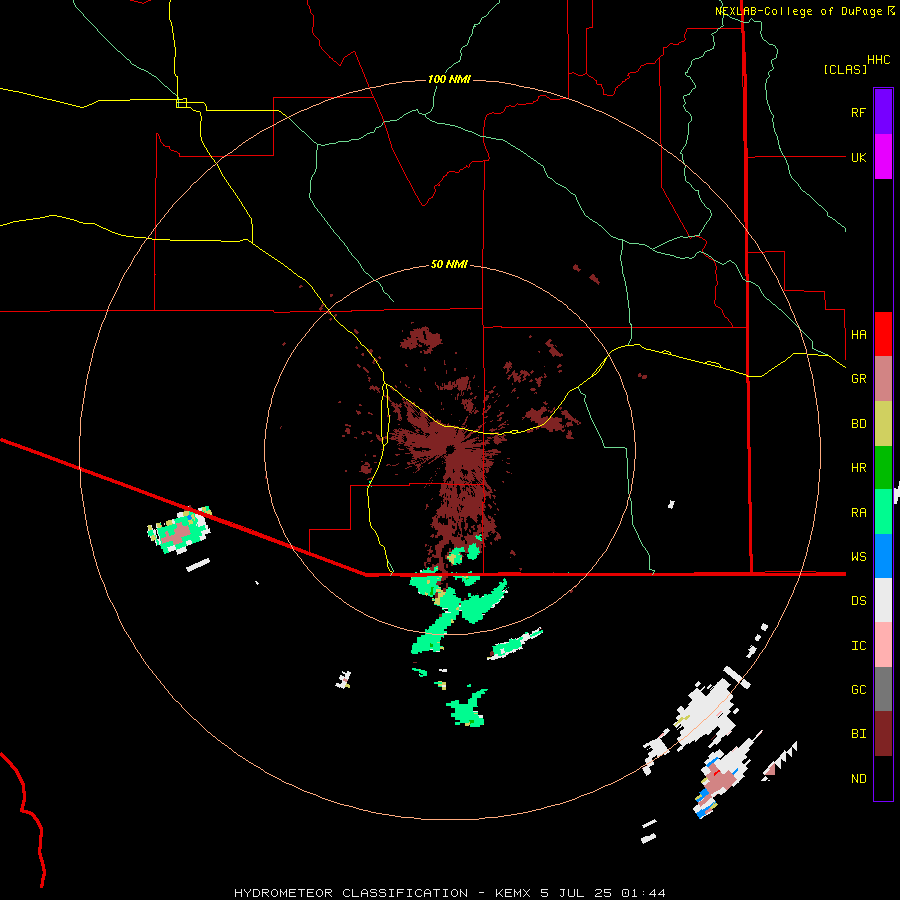Click the HA red legend swatch
The width and height of the screenshot is (900, 900).
point(883,334)
